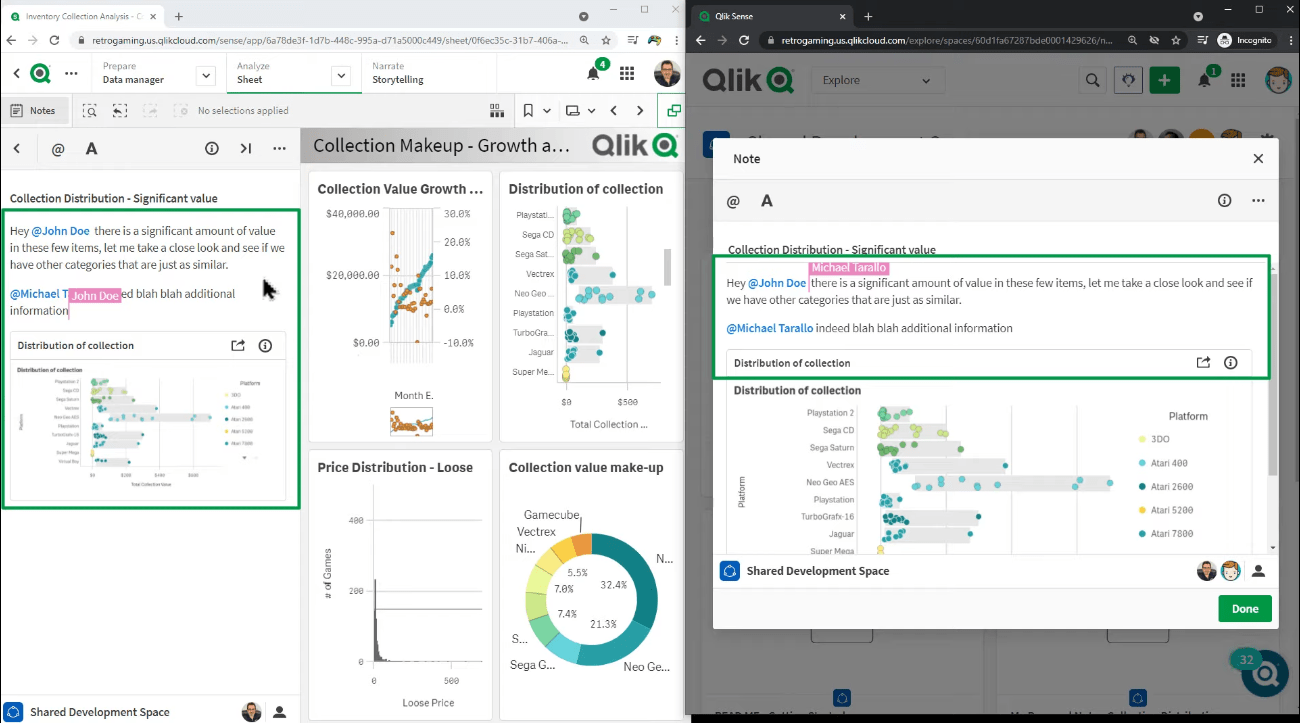Screen dimensions: 1300x723
Task: Click the snapshot info icon in left note
Action: tap(265, 345)
